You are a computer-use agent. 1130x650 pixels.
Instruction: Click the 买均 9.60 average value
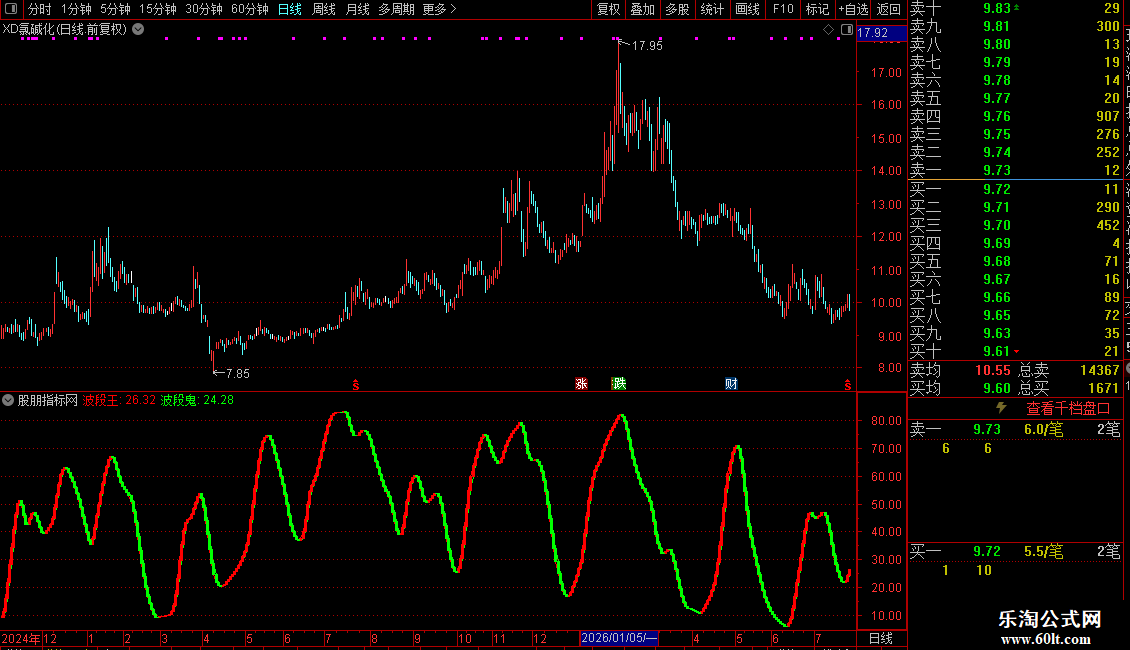pos(996,388)
